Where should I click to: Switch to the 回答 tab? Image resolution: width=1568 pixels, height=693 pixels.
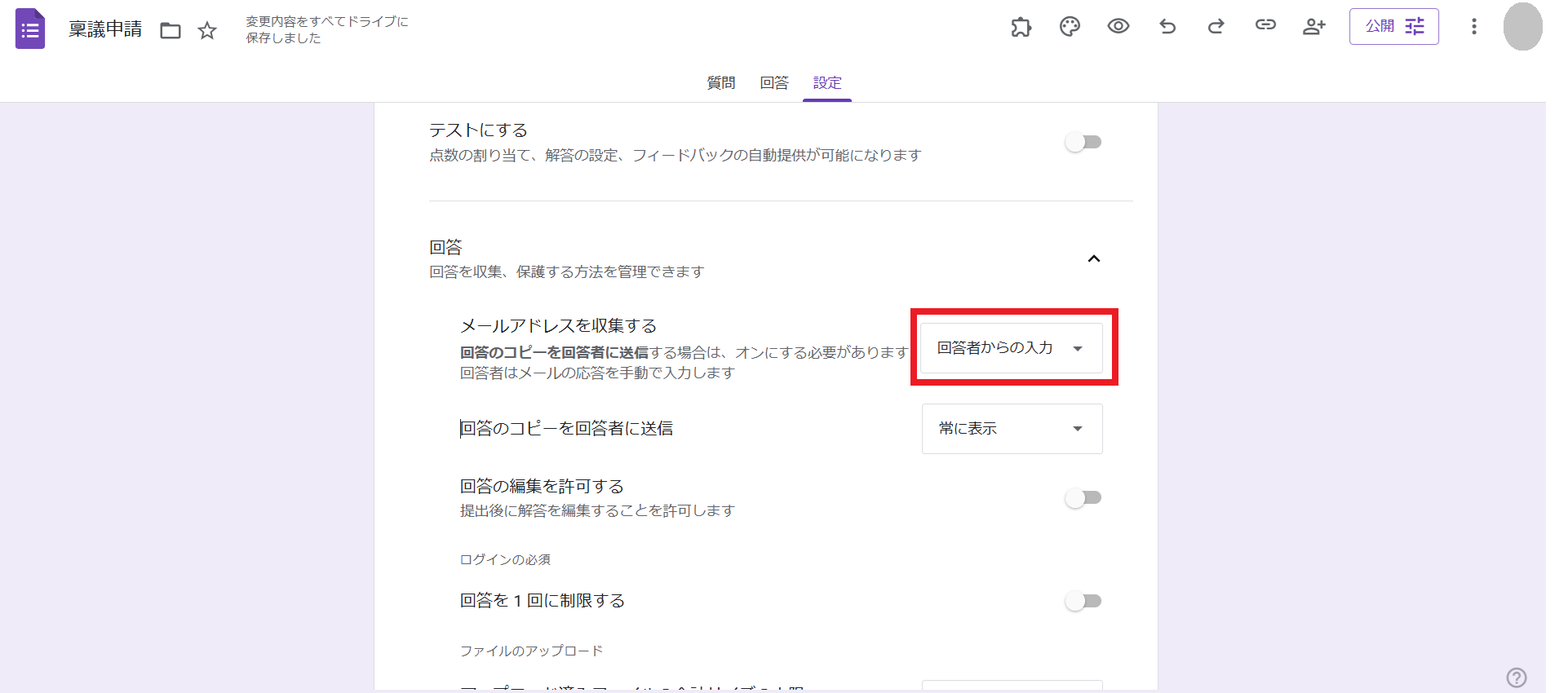tap(774, 83)
